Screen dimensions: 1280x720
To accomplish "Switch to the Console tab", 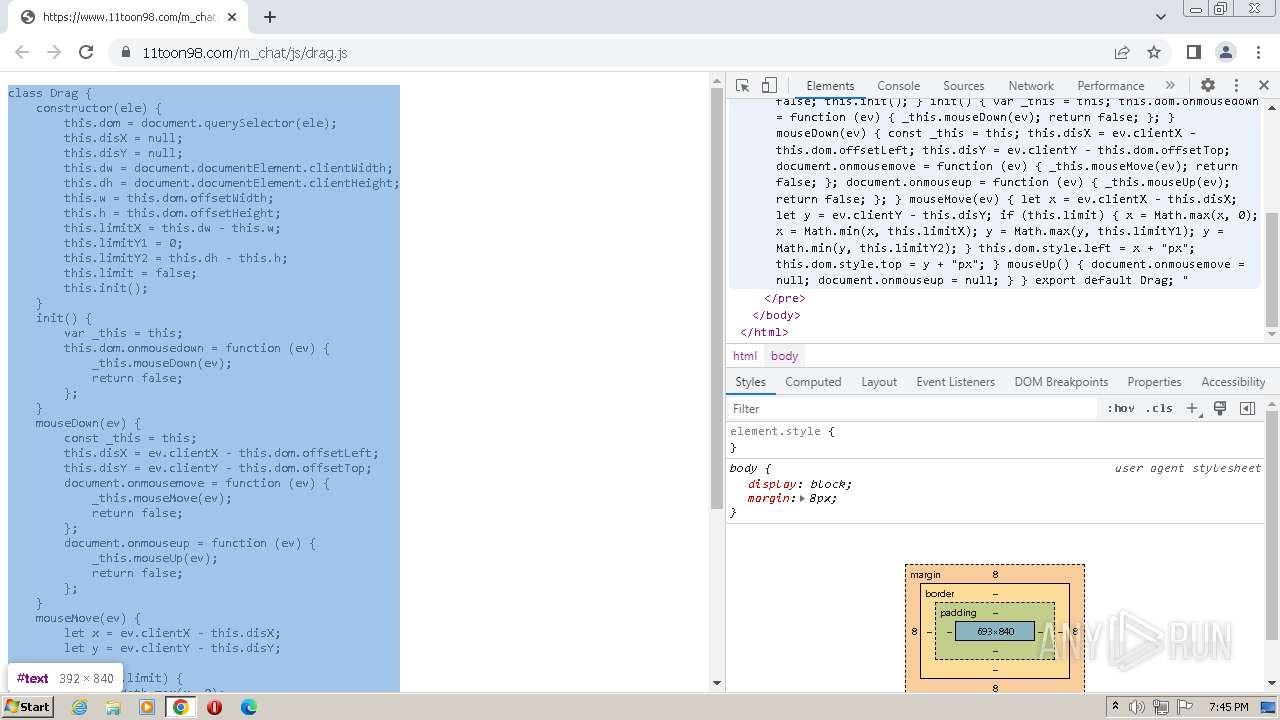I will (x=898, y=86).
